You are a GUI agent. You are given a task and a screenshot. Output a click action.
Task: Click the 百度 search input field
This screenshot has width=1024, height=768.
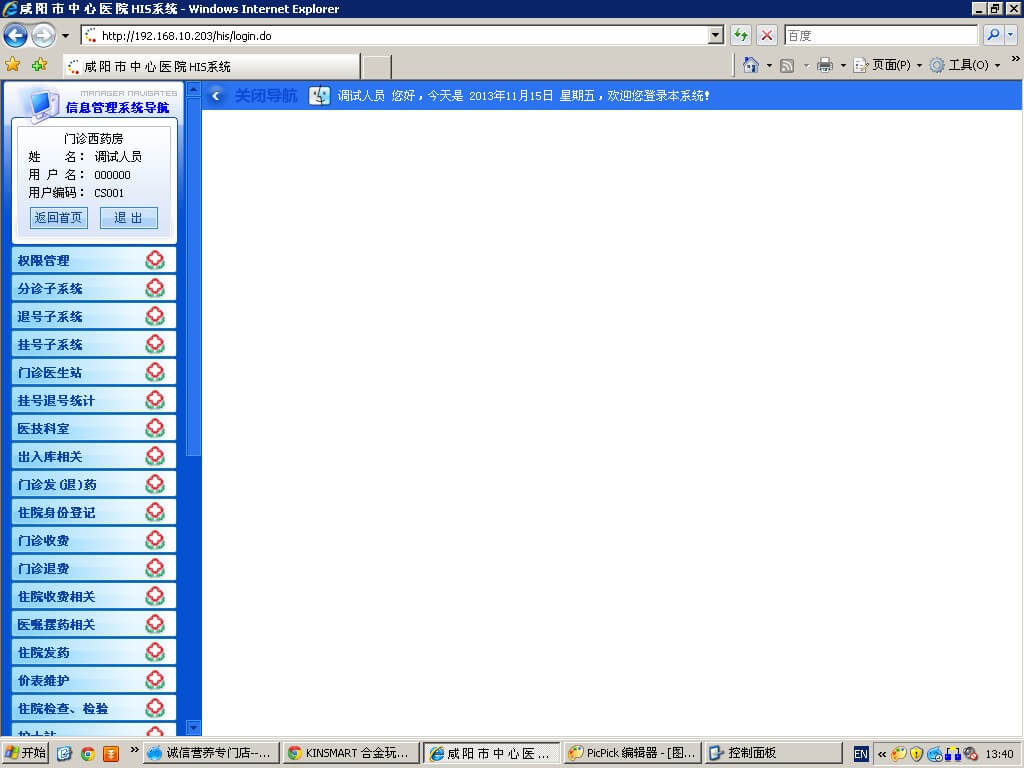[x=880, y=36]
